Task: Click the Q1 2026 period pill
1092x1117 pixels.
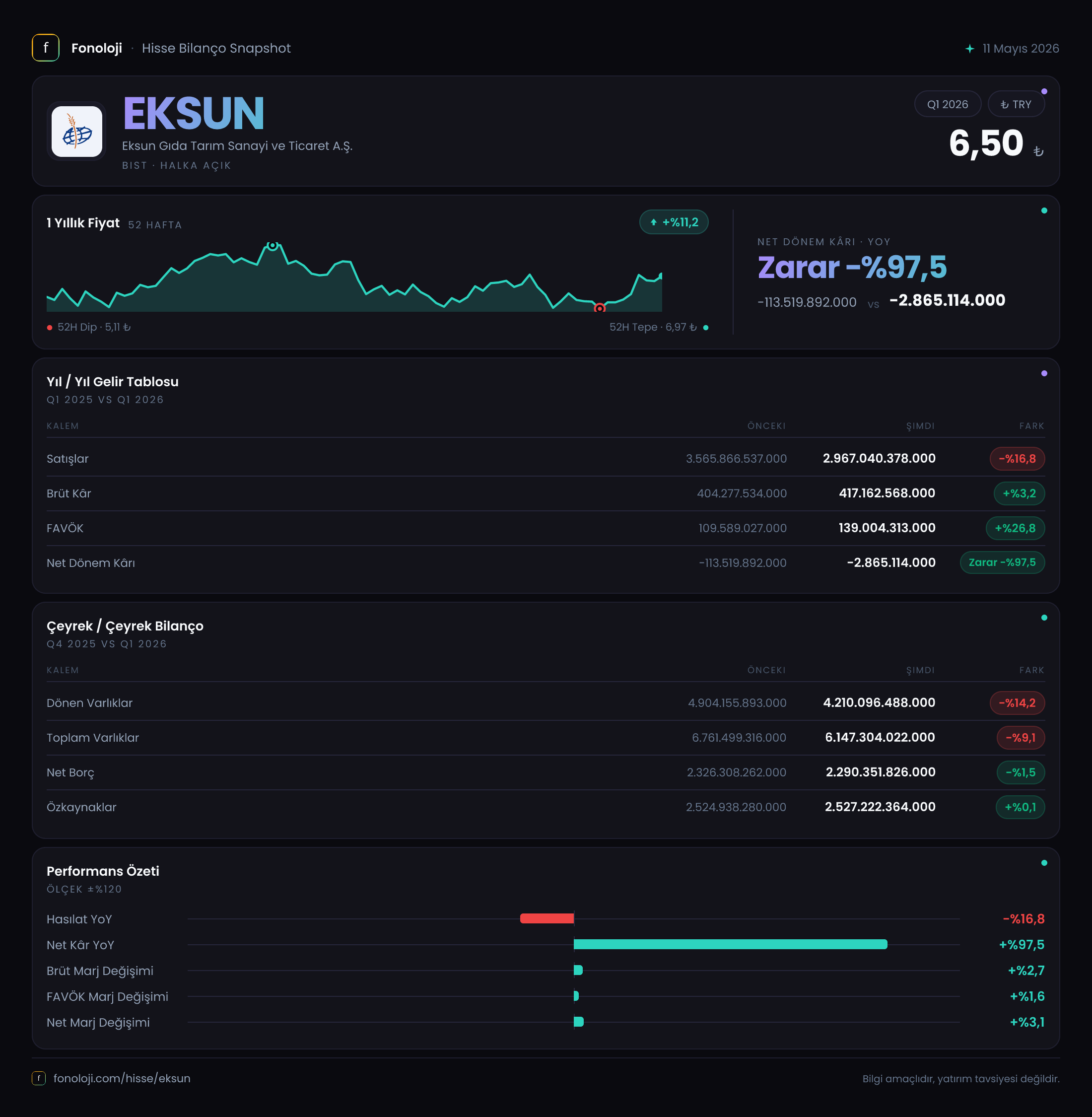Action: pos(948,104)
